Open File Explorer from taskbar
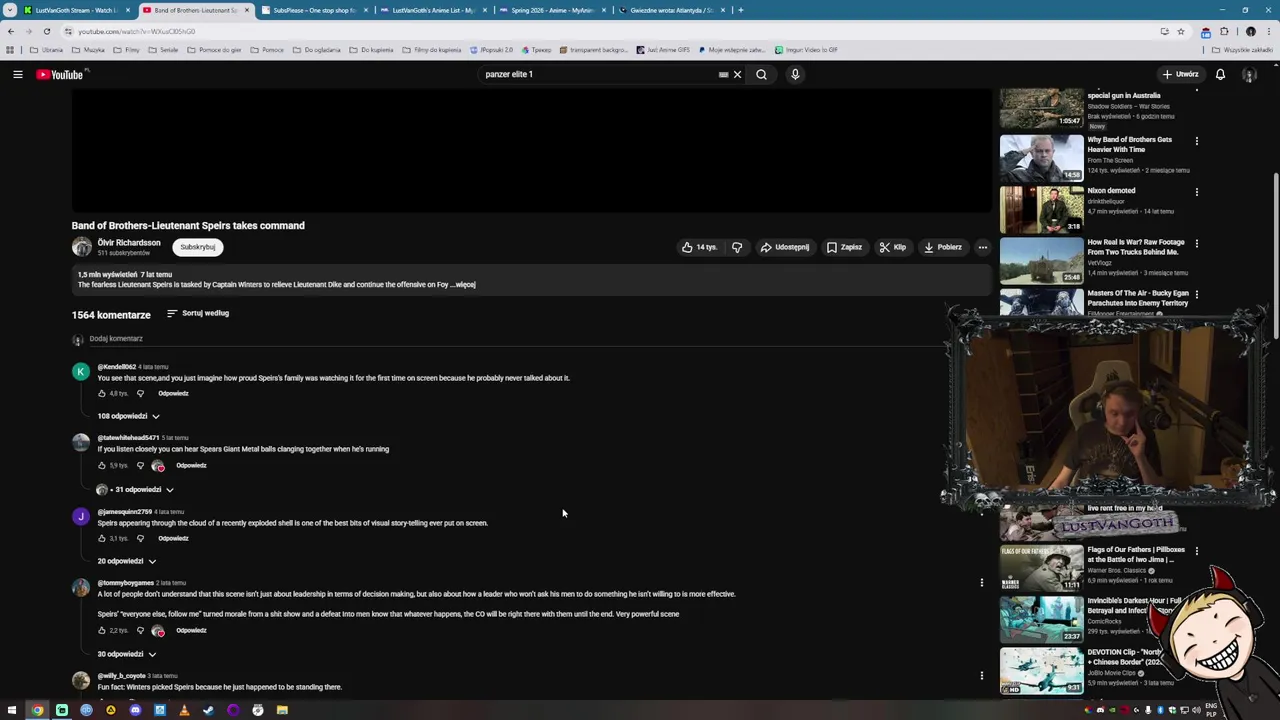Screen dimensions: 1280x720 coord(282,710)
